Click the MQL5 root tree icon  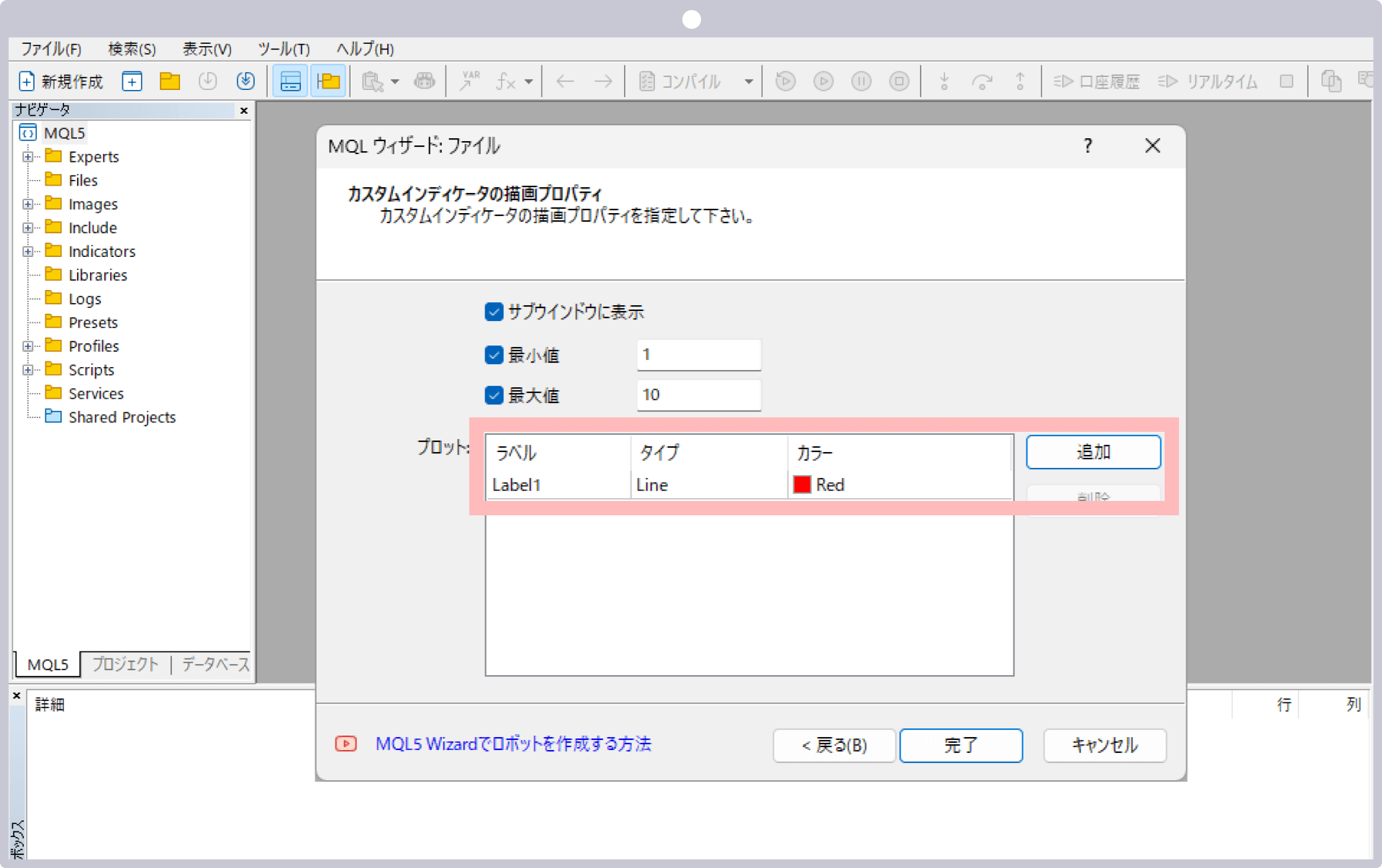click(x=28, y=132)
